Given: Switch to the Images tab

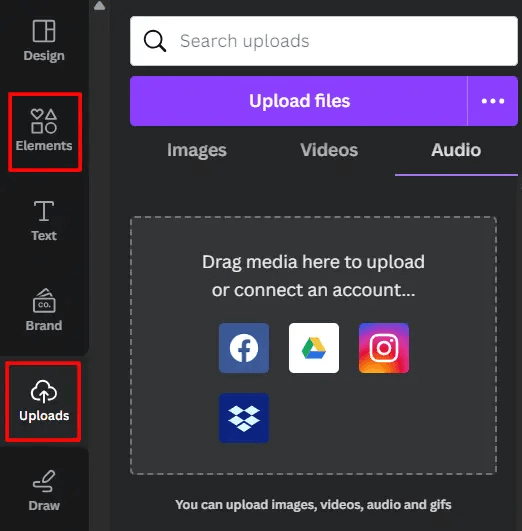Looking at the screenshot, I should [x=196, y=150].
